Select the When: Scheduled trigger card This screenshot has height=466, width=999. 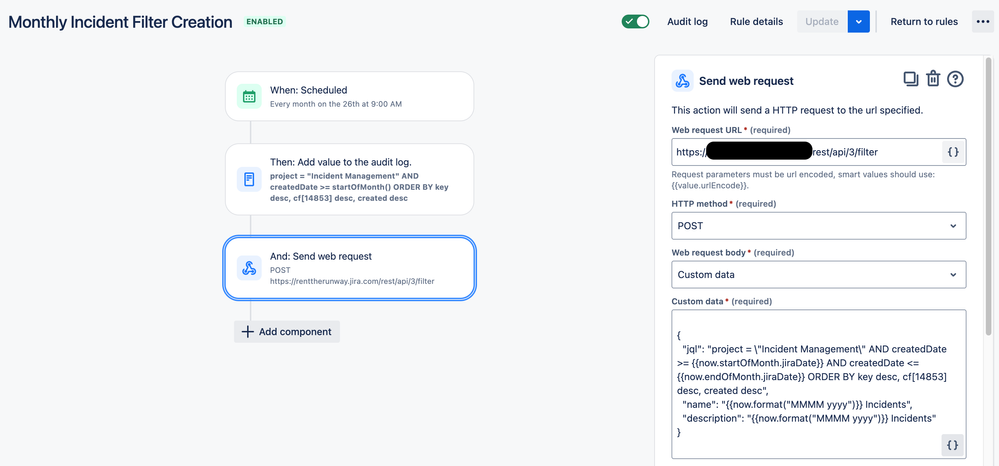(x=349, y=96)
